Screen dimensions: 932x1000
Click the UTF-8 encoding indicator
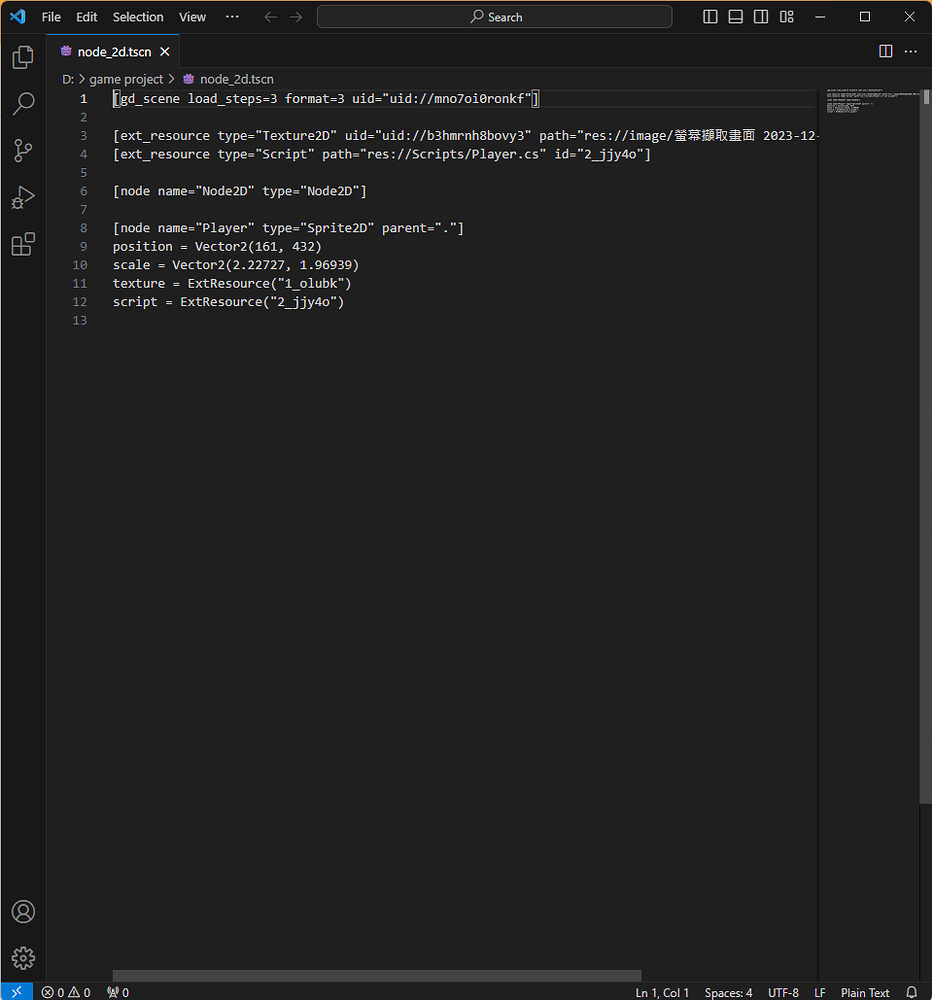[x=783, y=992]
